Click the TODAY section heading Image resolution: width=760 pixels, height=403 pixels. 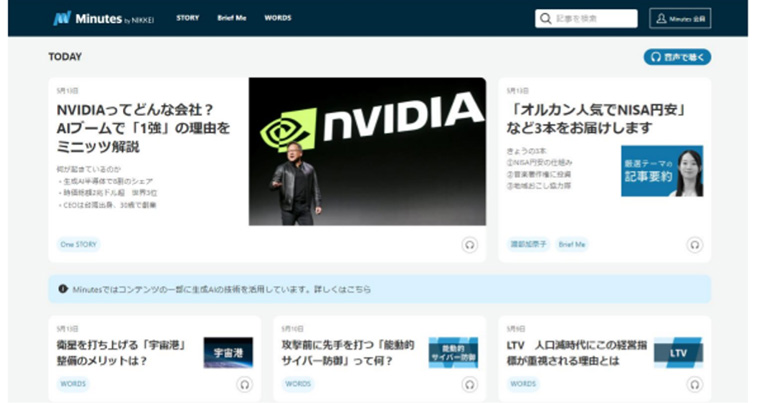tap(65, 57)
